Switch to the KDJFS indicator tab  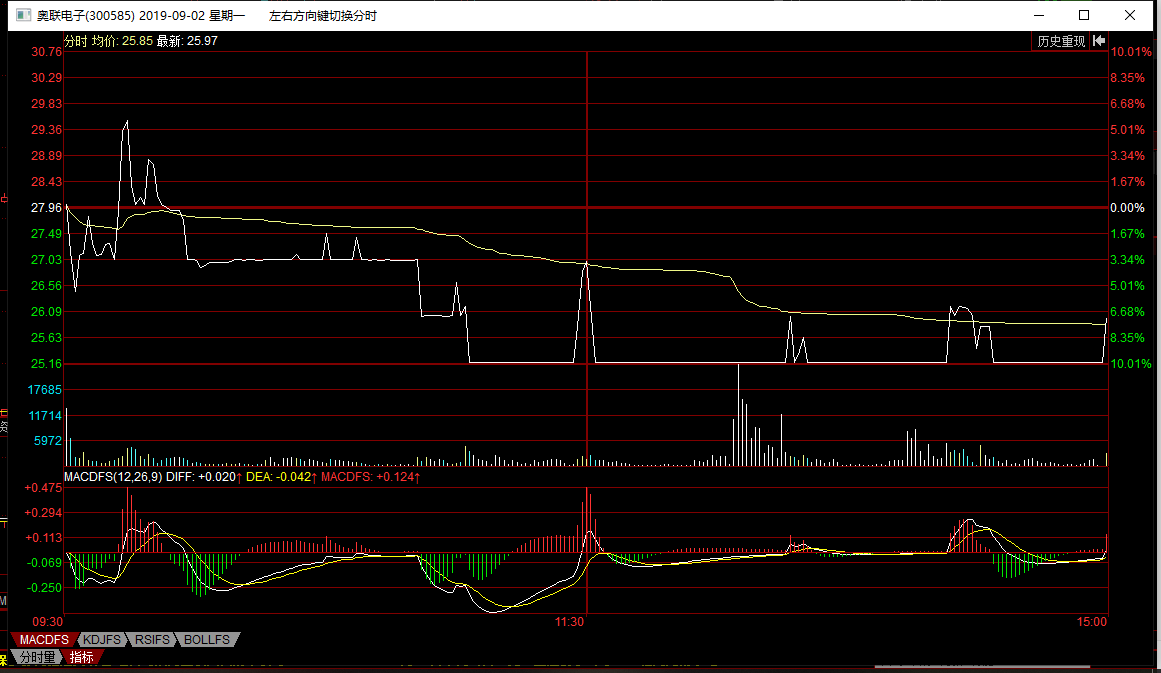tap(101, 640)
